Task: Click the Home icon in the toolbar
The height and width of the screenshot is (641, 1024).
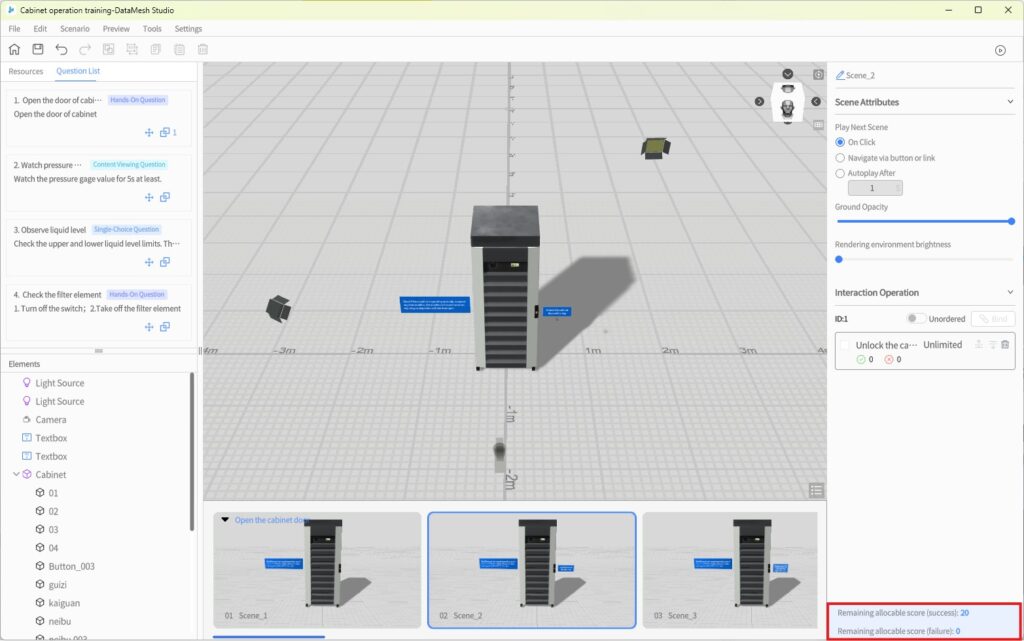Action: (x=14, y=49)
